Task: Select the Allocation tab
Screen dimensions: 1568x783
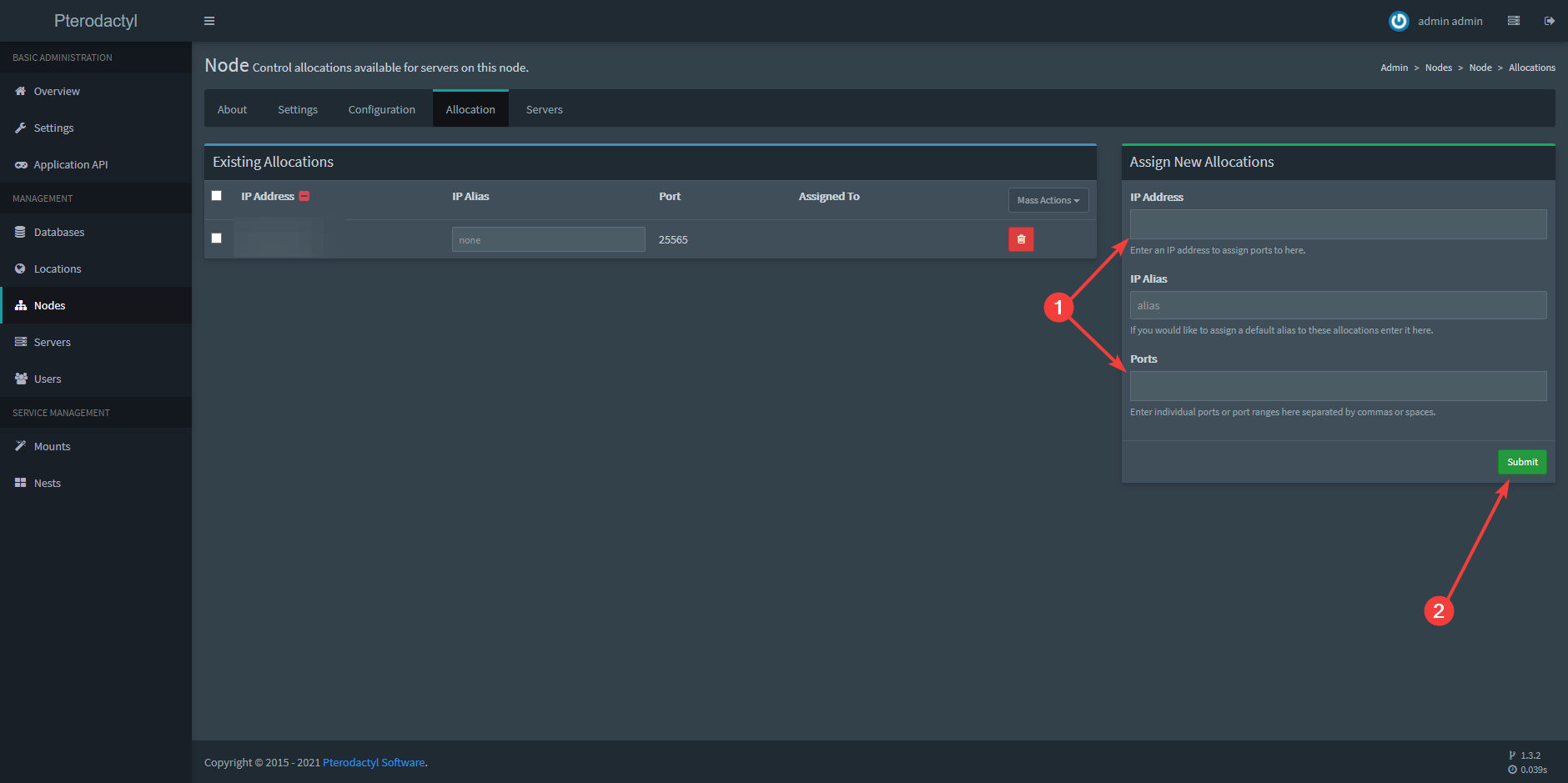Action: (470, 109)
